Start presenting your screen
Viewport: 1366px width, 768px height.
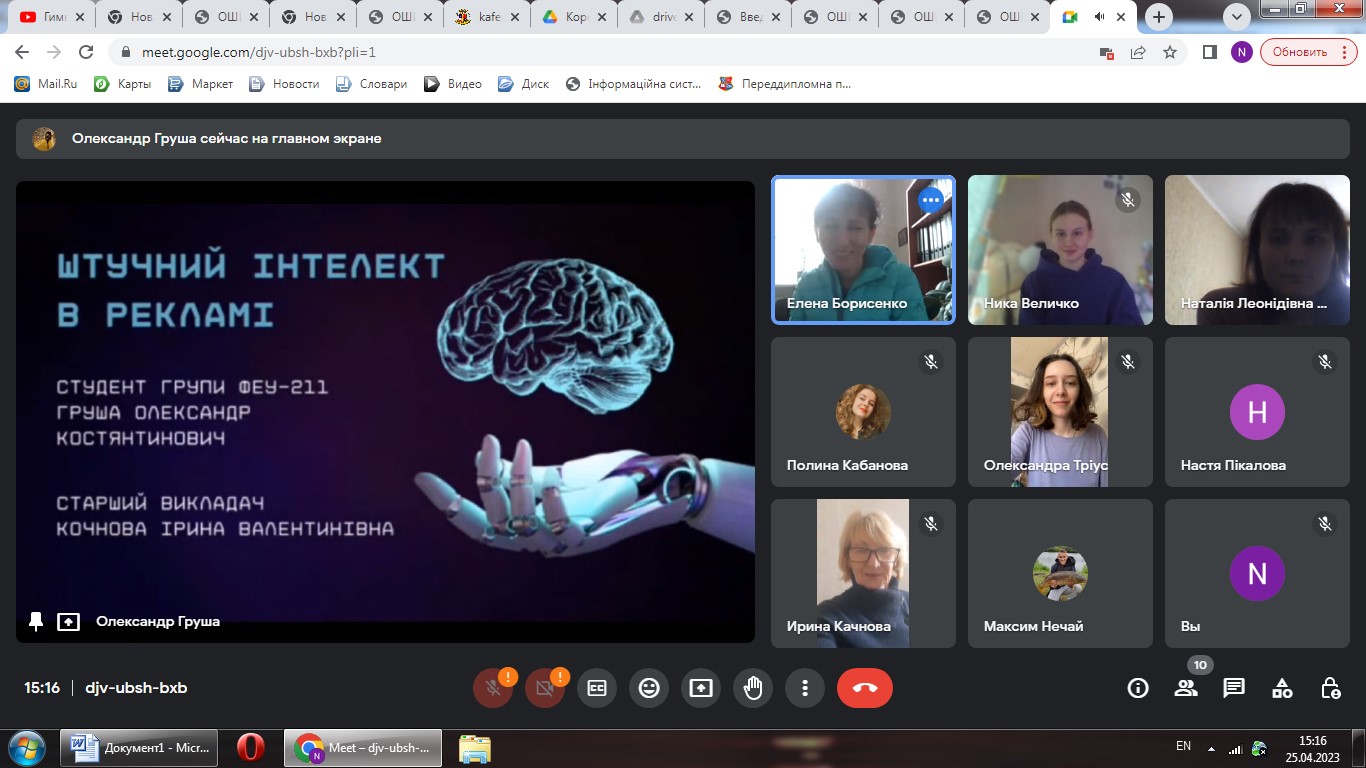[701, 688]
